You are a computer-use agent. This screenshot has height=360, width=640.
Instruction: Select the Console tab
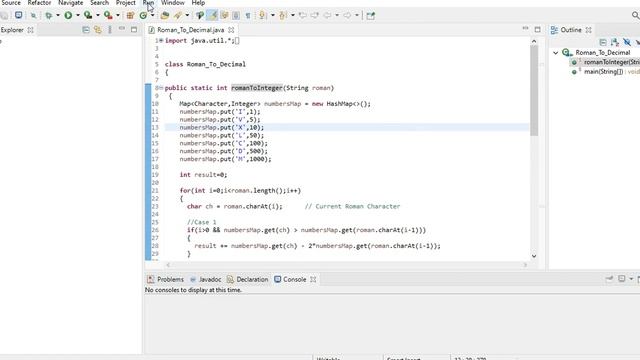tap(290, 279)
